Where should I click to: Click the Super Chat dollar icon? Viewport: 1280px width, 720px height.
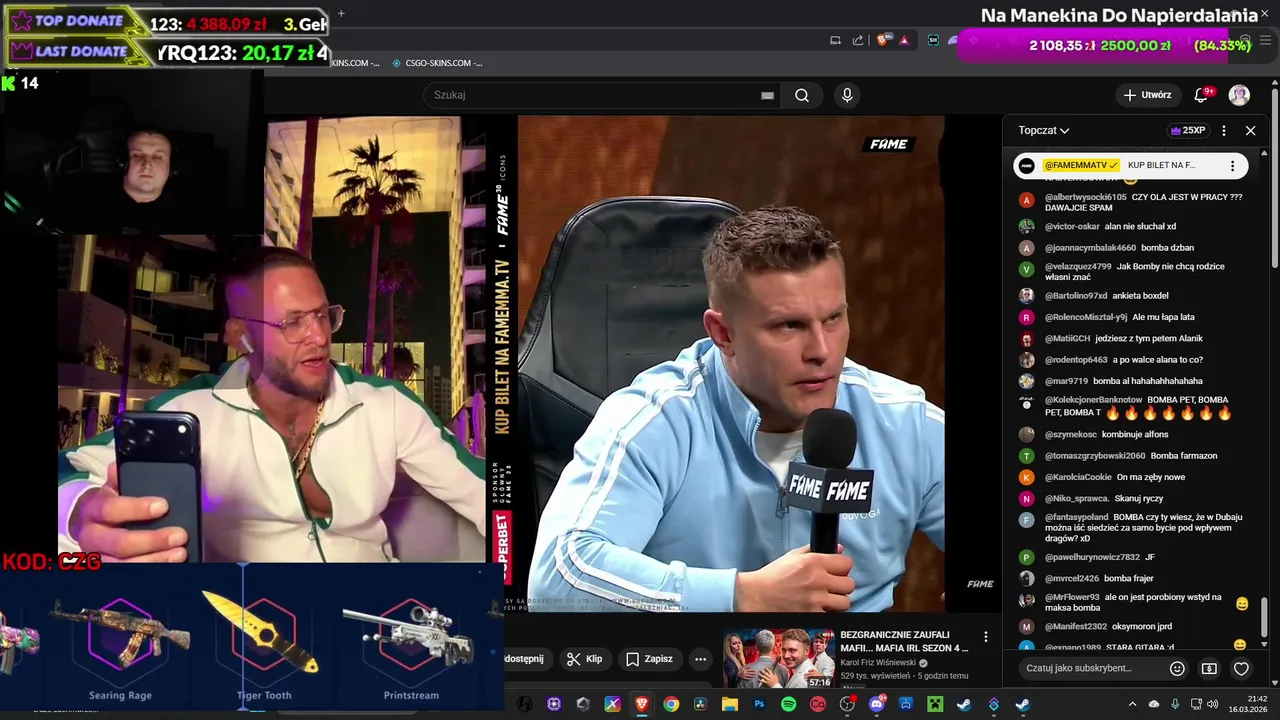[x=1209, y=668]
